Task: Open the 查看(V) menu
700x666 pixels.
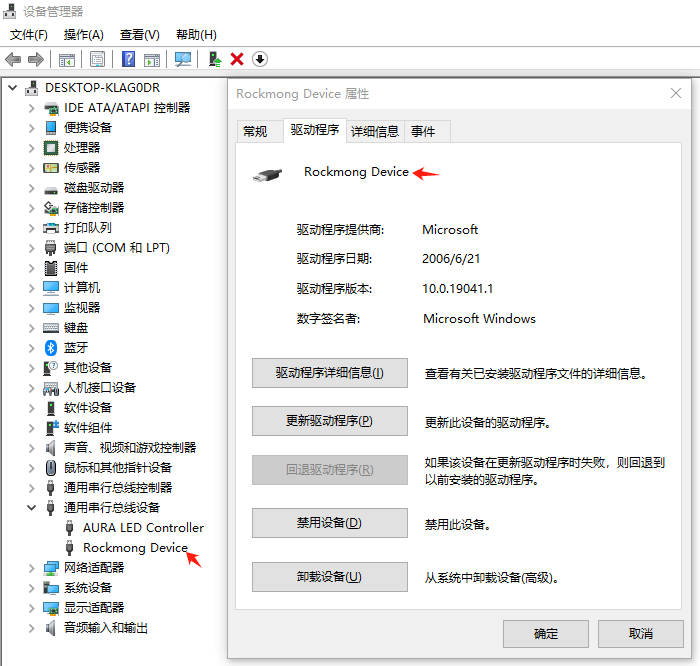Action: 140,35
